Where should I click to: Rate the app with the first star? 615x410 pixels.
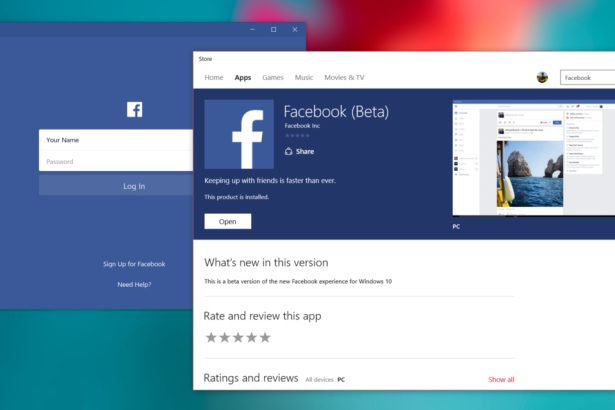coord(211,338)
